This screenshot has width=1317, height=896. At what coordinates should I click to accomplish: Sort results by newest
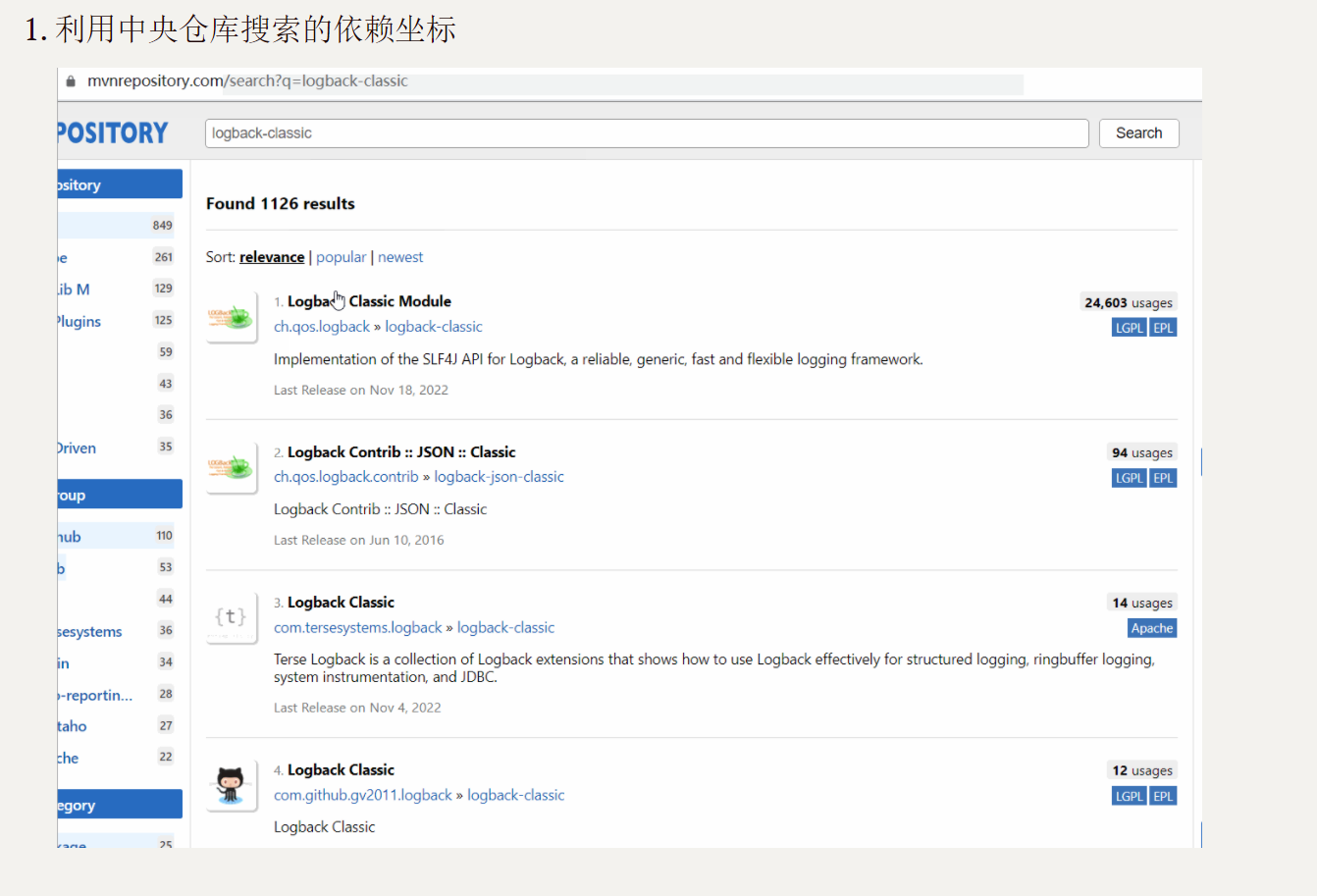(x=400, y=257)
